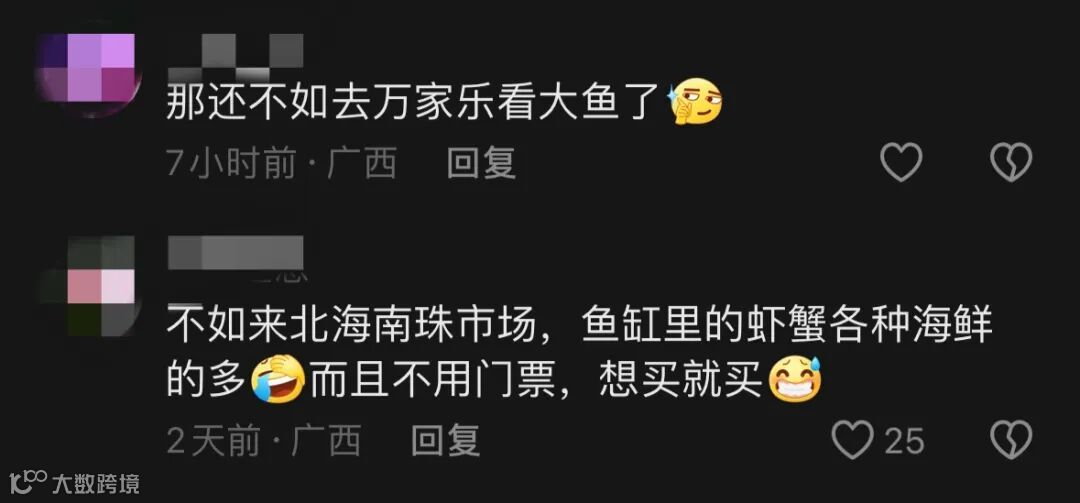Reply to the 7小时前 comment
Screen dimensions: 1080x503
pos(481,163)
